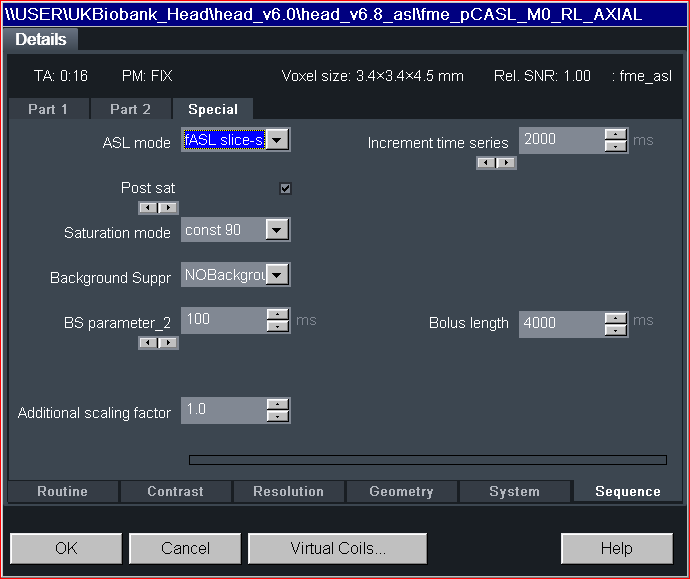Click left arrow under Post sat
Viewport: 690px width, 579px height.
[x=148, y=208]
